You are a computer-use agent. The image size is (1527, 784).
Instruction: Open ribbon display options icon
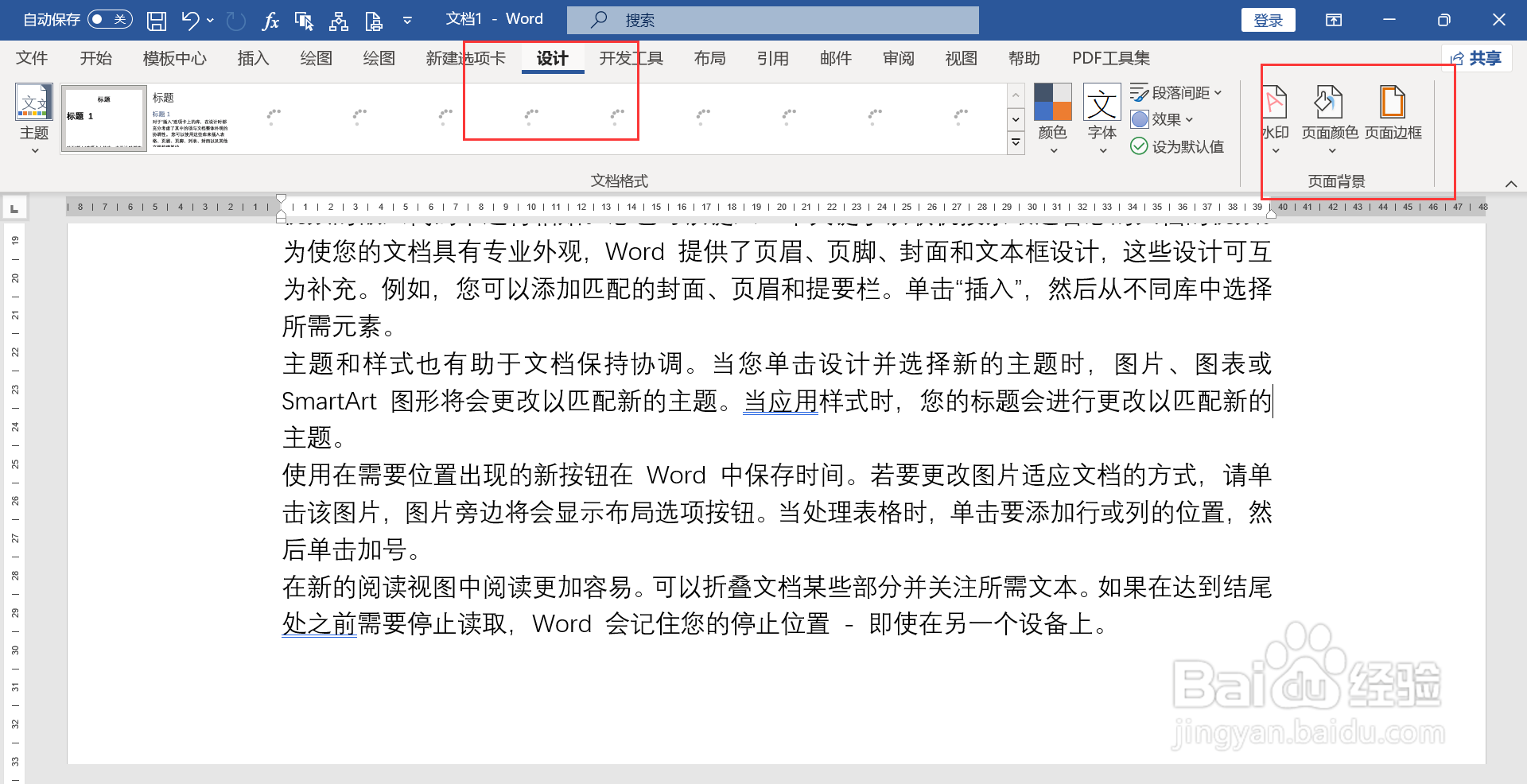pyautogui.click(x=1334, y=21)
